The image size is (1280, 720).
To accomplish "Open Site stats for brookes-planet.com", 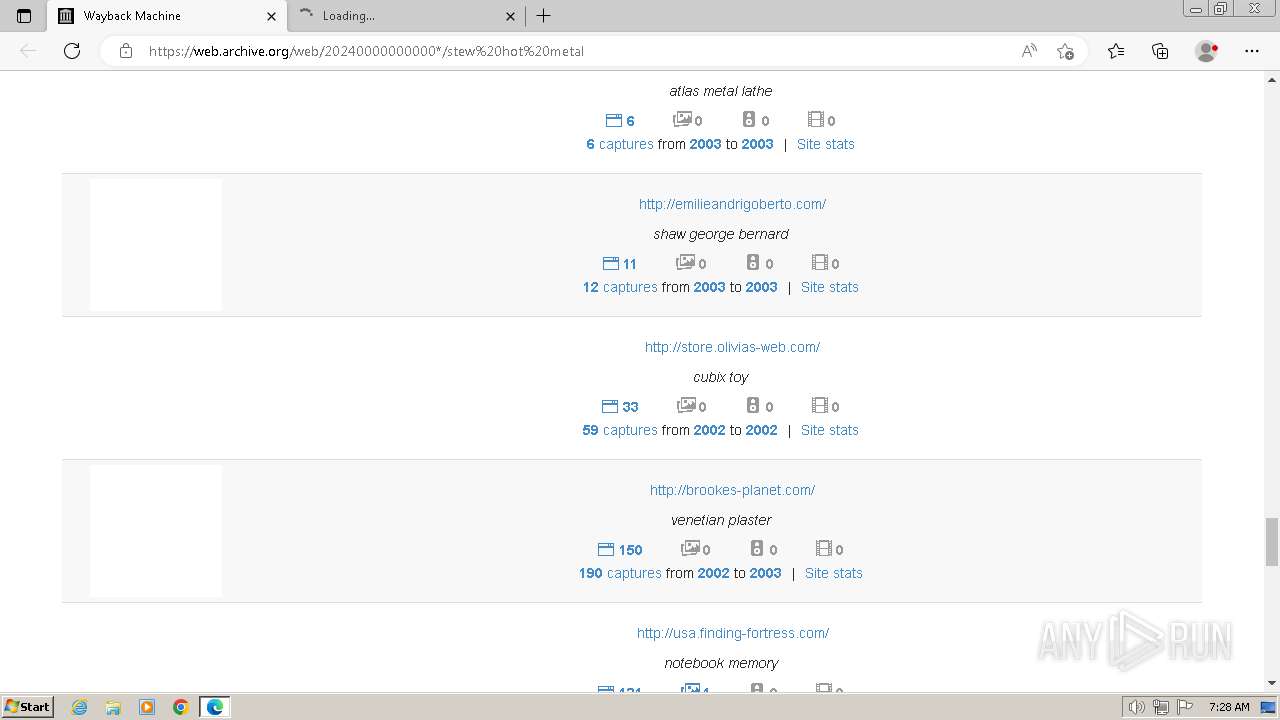I will click(834, 573).
